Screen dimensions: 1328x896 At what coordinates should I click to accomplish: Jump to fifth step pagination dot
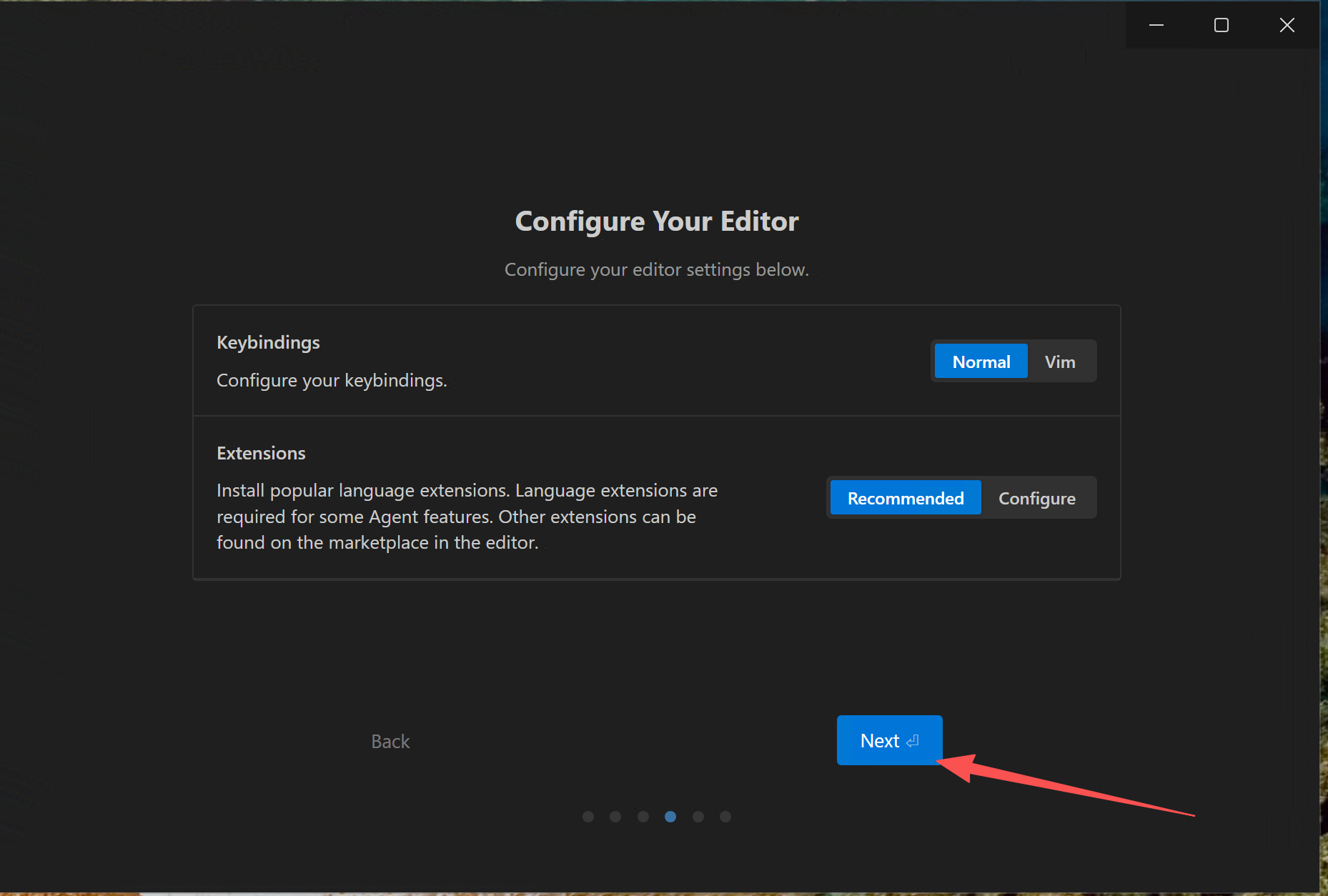pyautogui.click(x=698, y=817)
